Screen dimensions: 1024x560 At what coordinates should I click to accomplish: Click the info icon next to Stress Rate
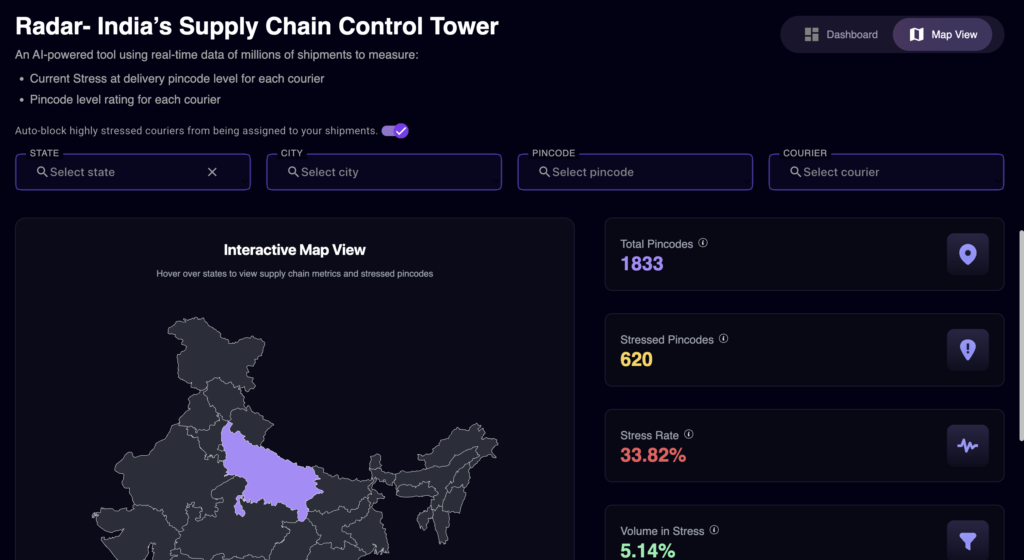click(689, 435)
